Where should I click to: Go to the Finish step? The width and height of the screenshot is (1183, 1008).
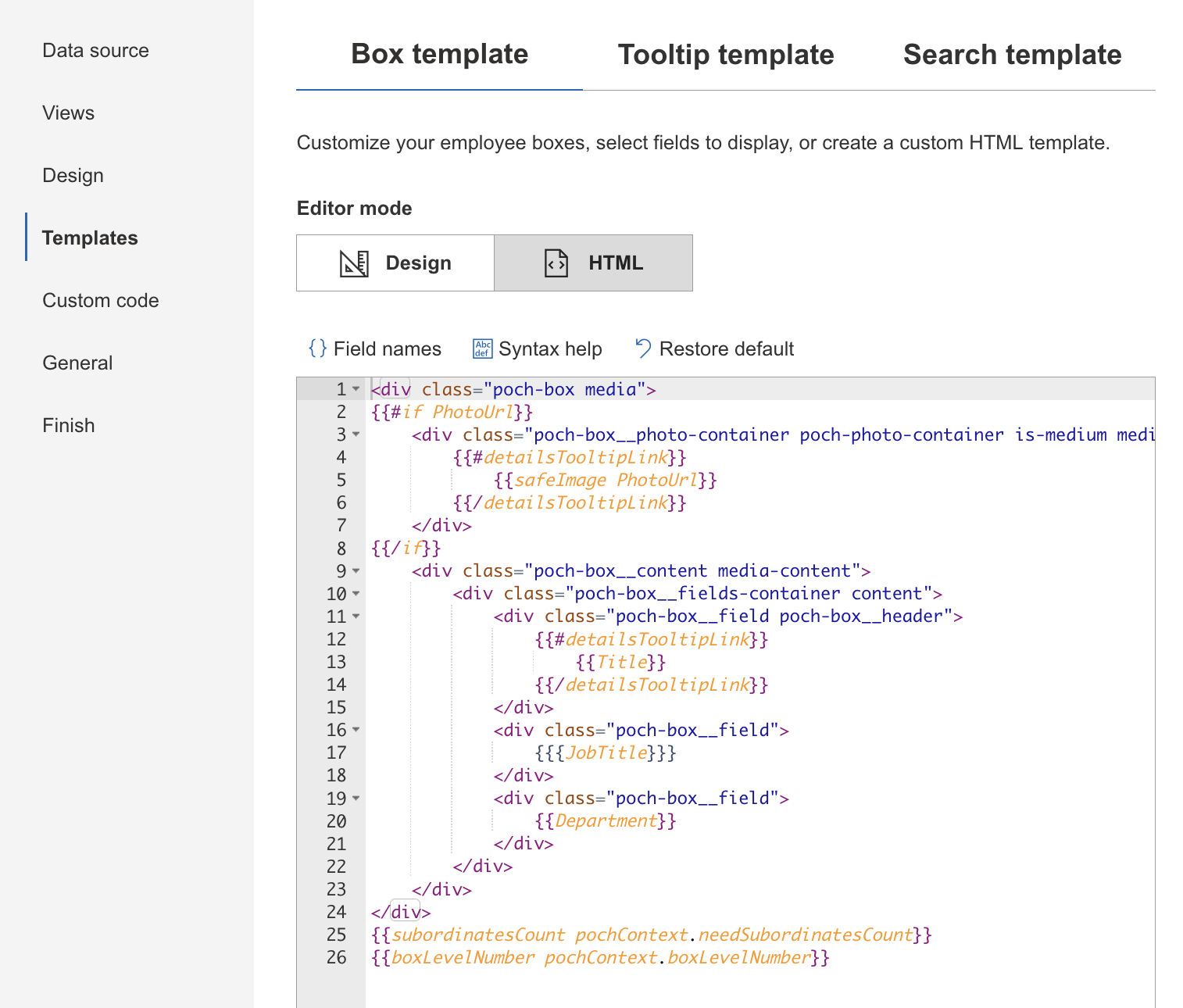point(69,425)
